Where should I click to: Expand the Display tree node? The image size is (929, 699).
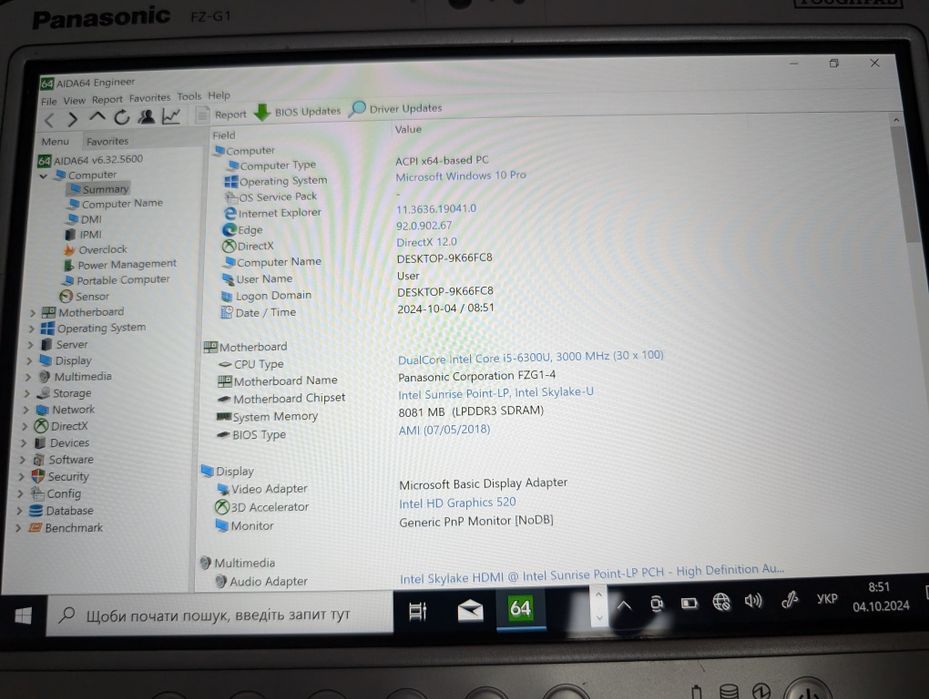pos(29,361)
